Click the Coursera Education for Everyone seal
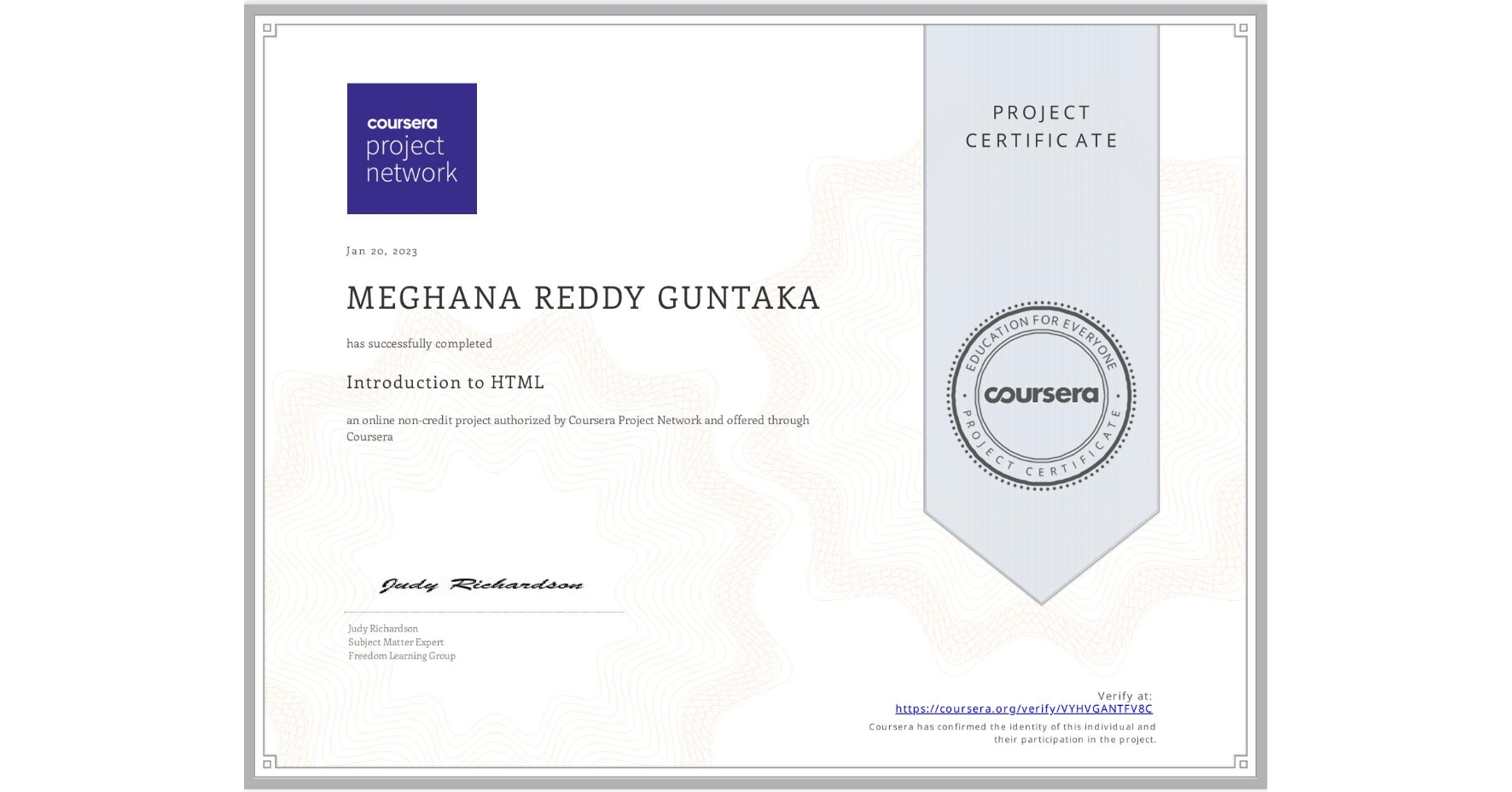Screen dimensions: 1512x792 (1041, 395)
